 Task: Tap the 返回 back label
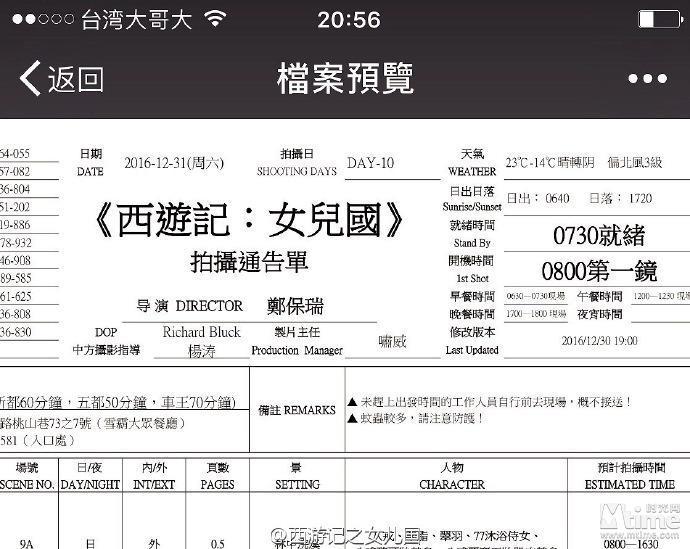click(76, 78)
